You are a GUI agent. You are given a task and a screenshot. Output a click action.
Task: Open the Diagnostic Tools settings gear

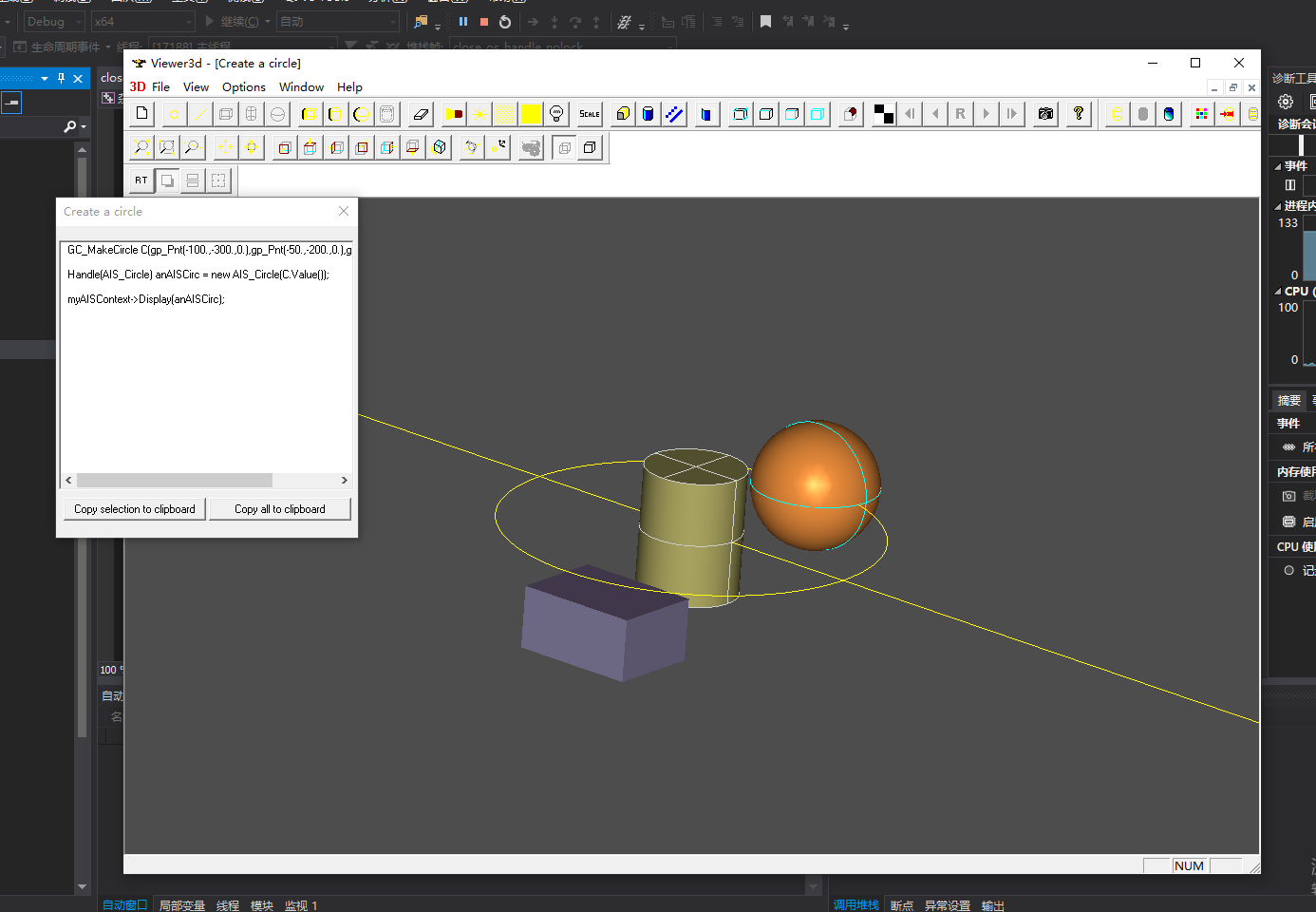click(x=1286, y=102)
